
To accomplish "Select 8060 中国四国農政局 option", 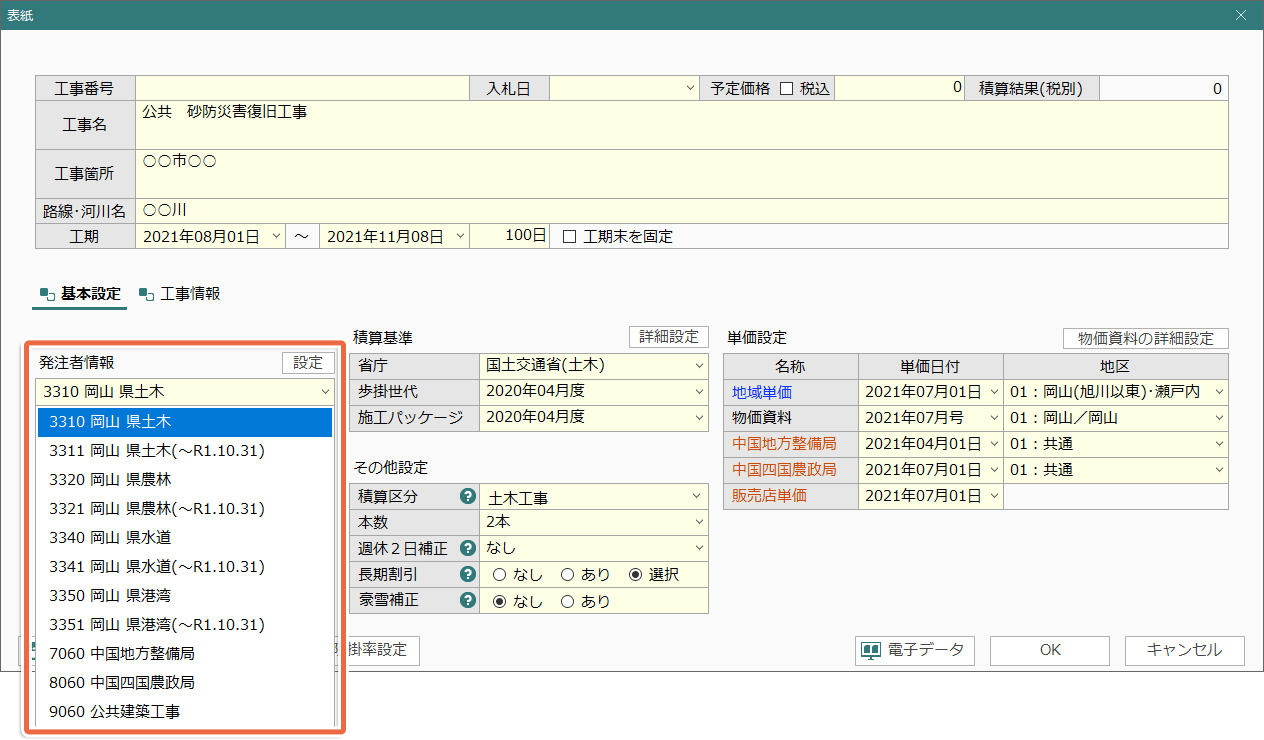I will [185, 683].
